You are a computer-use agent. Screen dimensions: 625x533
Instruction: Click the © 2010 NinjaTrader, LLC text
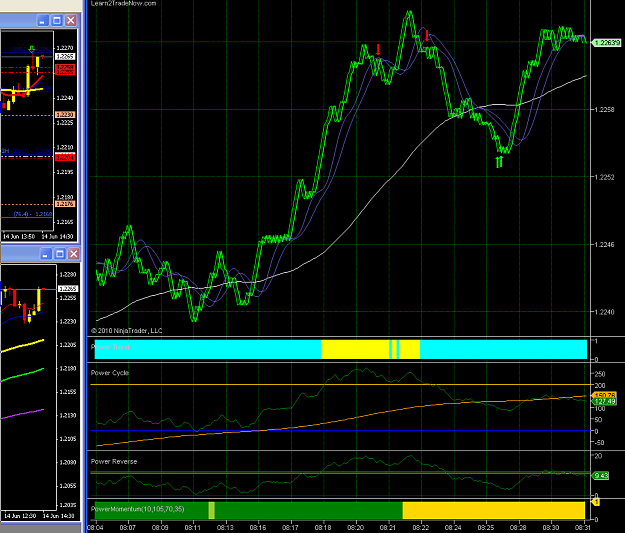click(x=127, y=330)
